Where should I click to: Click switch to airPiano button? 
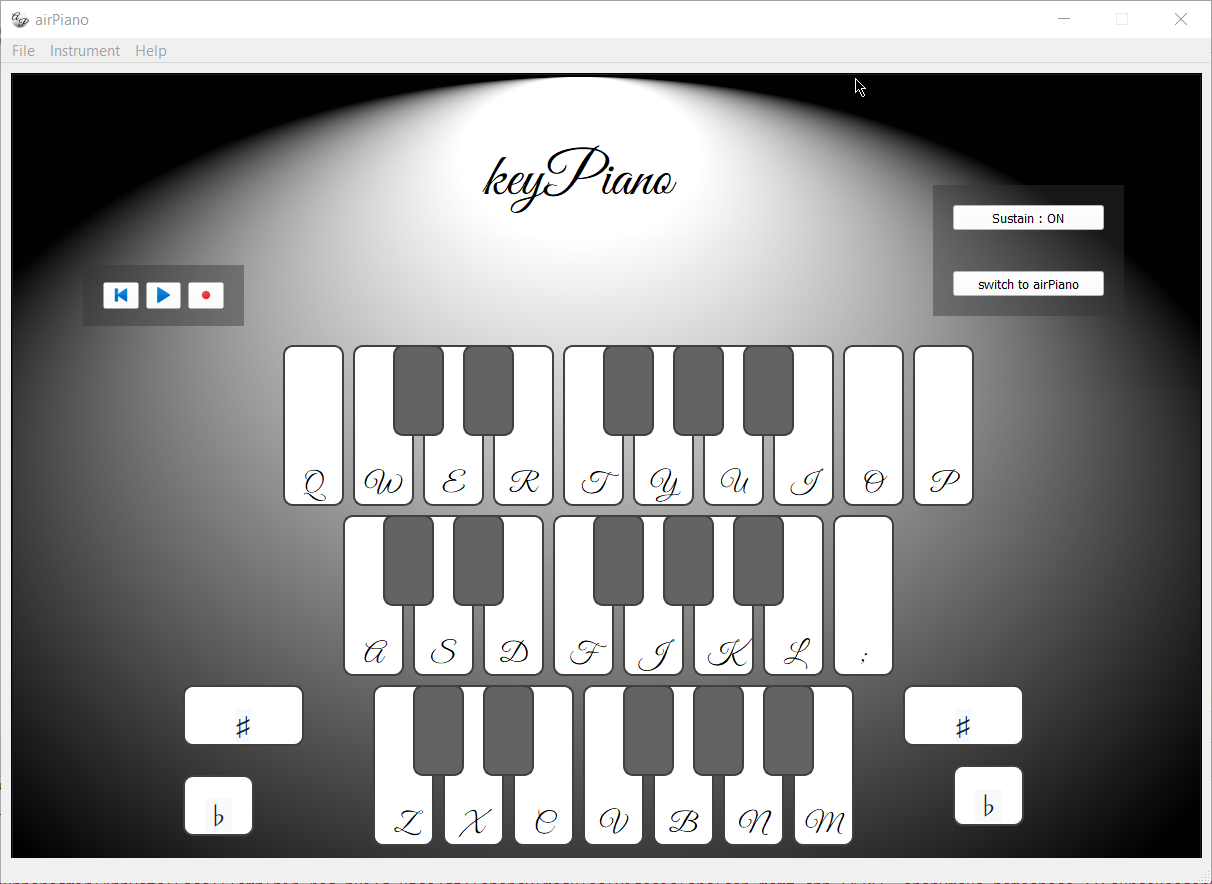coord(1028,284)
